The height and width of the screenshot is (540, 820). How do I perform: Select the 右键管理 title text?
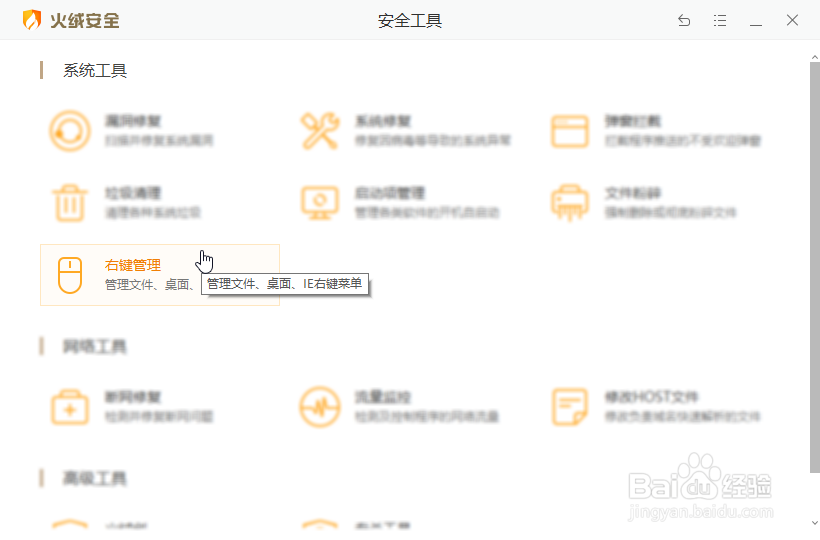(x=133, y=266)
